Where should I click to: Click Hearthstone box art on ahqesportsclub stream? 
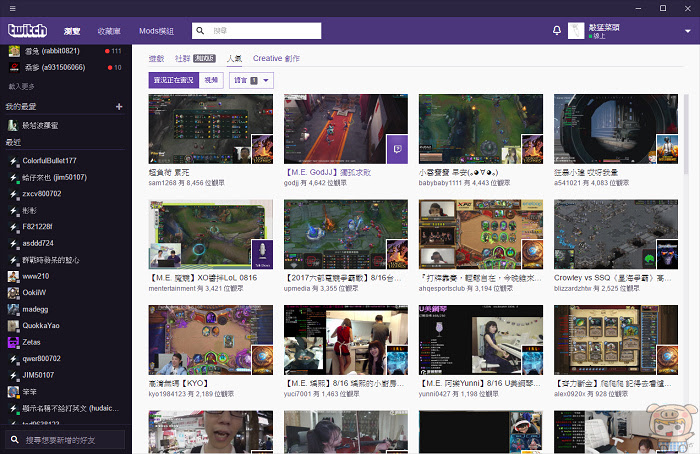click(x=532, y=254)
